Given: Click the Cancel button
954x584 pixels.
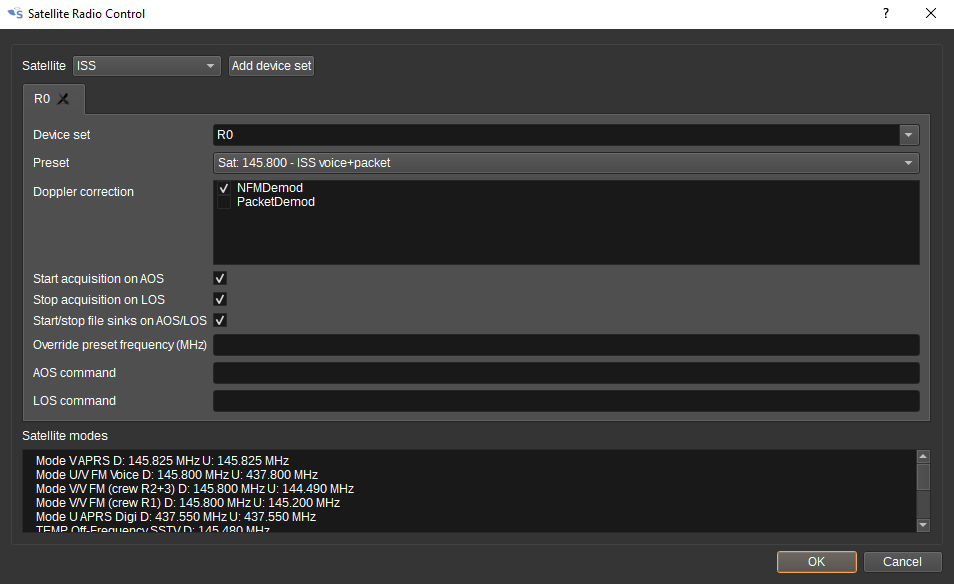Looking at the screenshot, I should click(902, 561).
